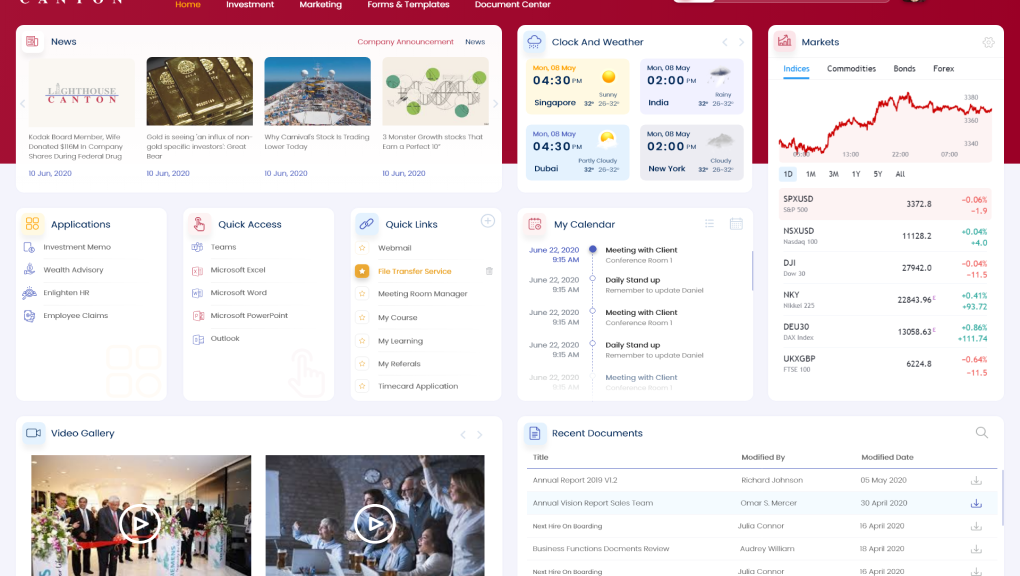This screenshot has height=576, width=1020.
Task: Open the Marketing menu
Action: click(x=320, y=5)
